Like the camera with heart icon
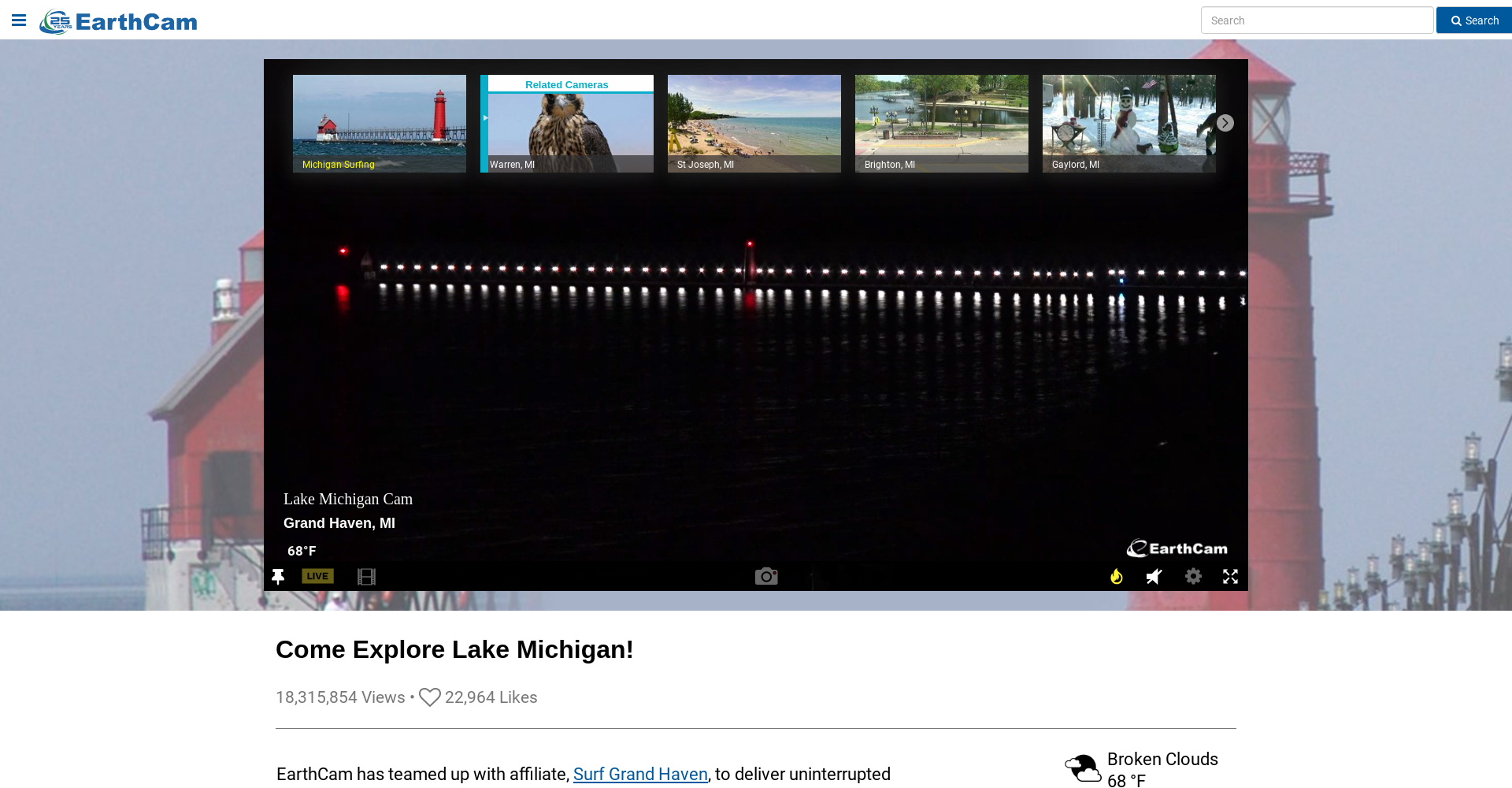Viewport: 1512px width, 788px height. click(x=429, y=697)
